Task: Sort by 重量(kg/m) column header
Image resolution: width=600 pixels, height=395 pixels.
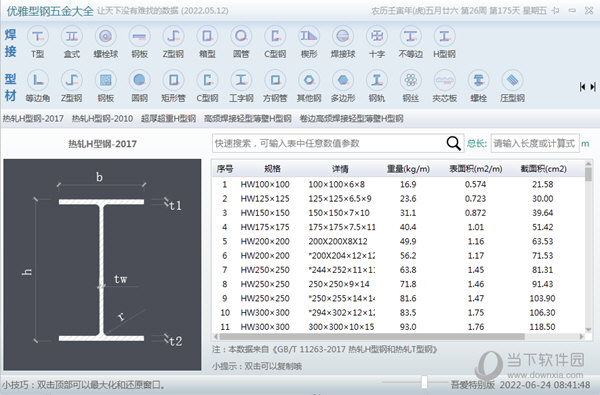Action: pos(408,169)
